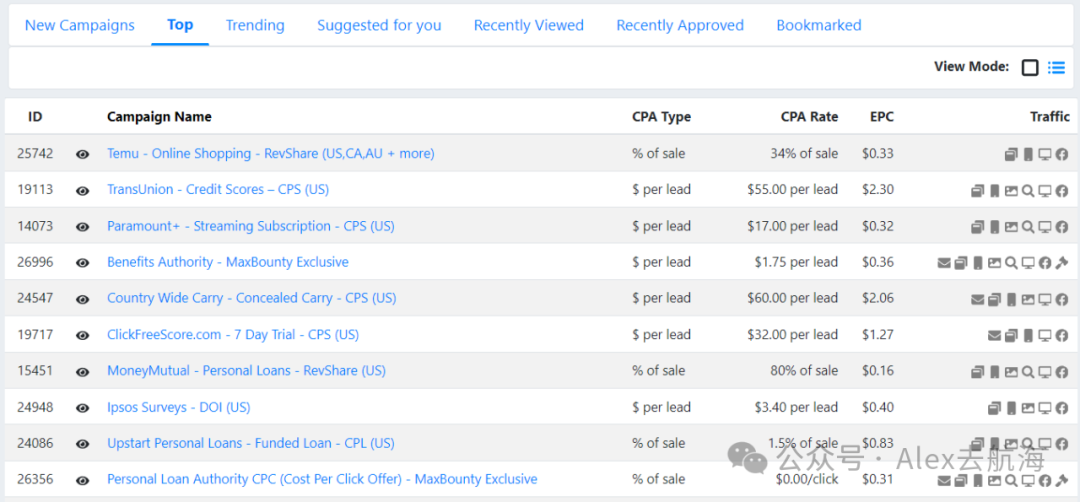Click the Traffic column header
Screen dimensions: 1080x502
(1050, 117)
